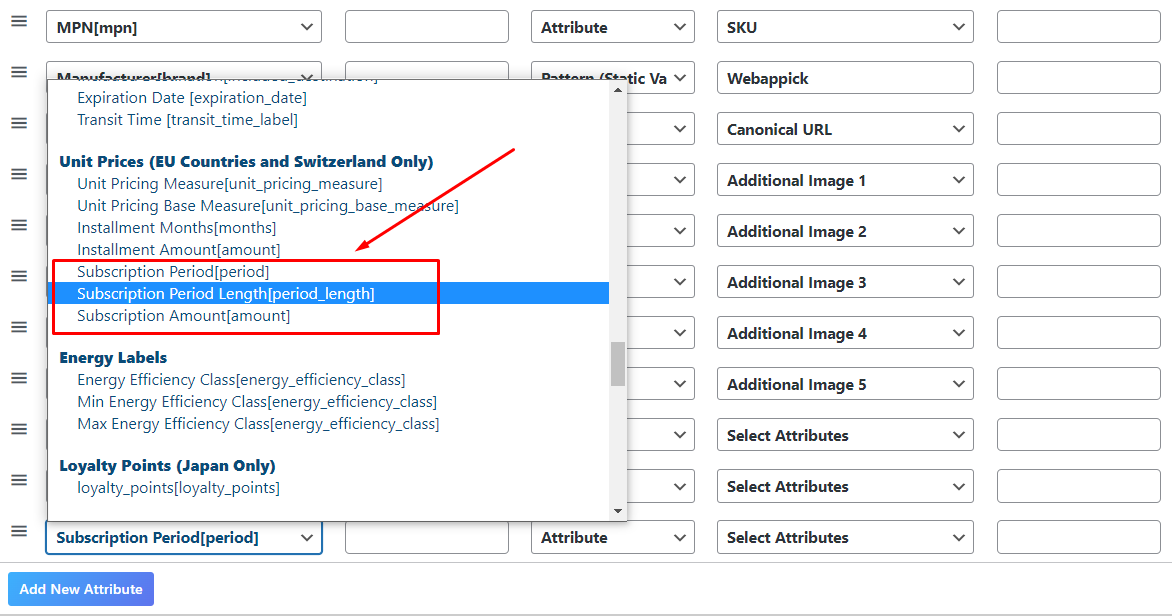This screenshot has height=616, width=1172.
Task: Click drag handle in Additional Image 3 row
Action: point(19,276)
